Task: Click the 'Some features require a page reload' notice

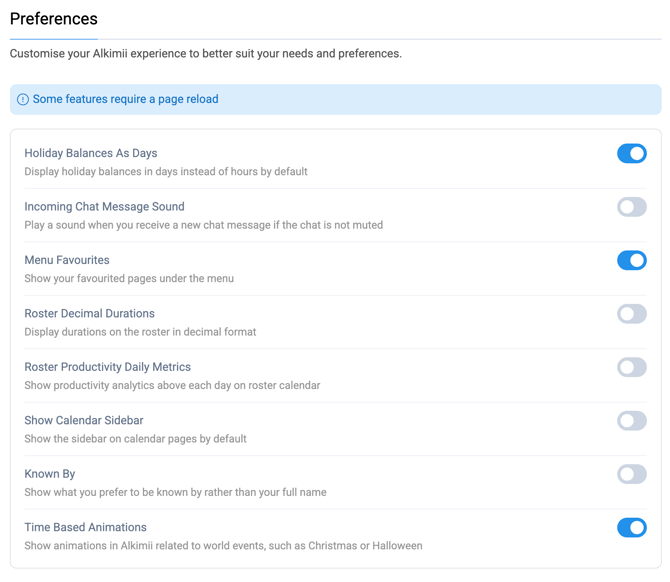Action: 125,99
